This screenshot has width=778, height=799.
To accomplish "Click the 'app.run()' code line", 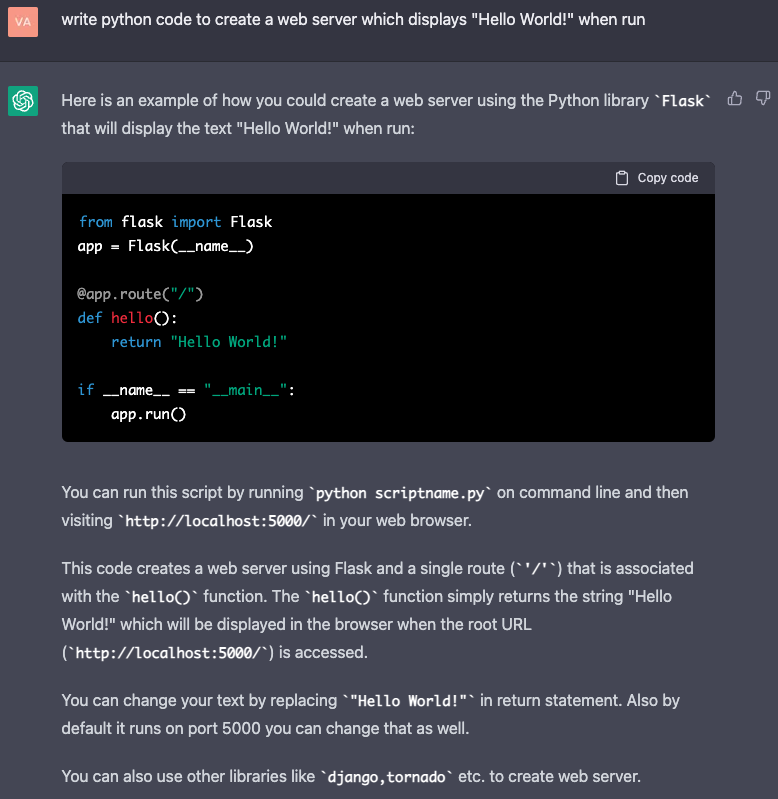I will coord(149,414).
